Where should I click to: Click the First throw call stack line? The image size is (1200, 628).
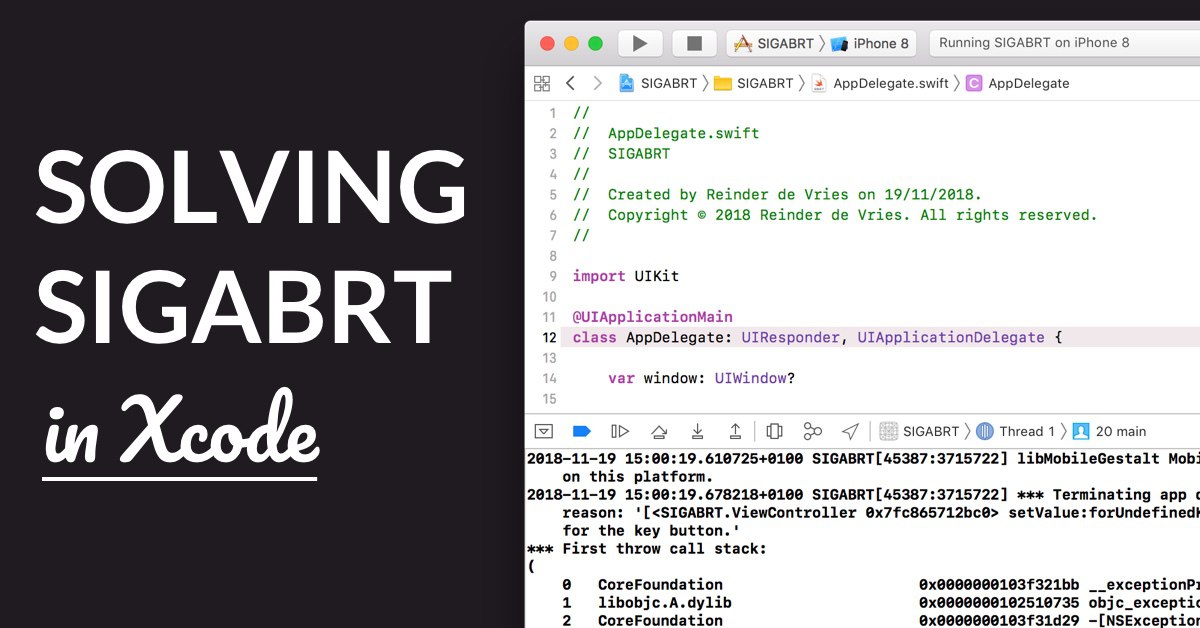tap(645, 548)
